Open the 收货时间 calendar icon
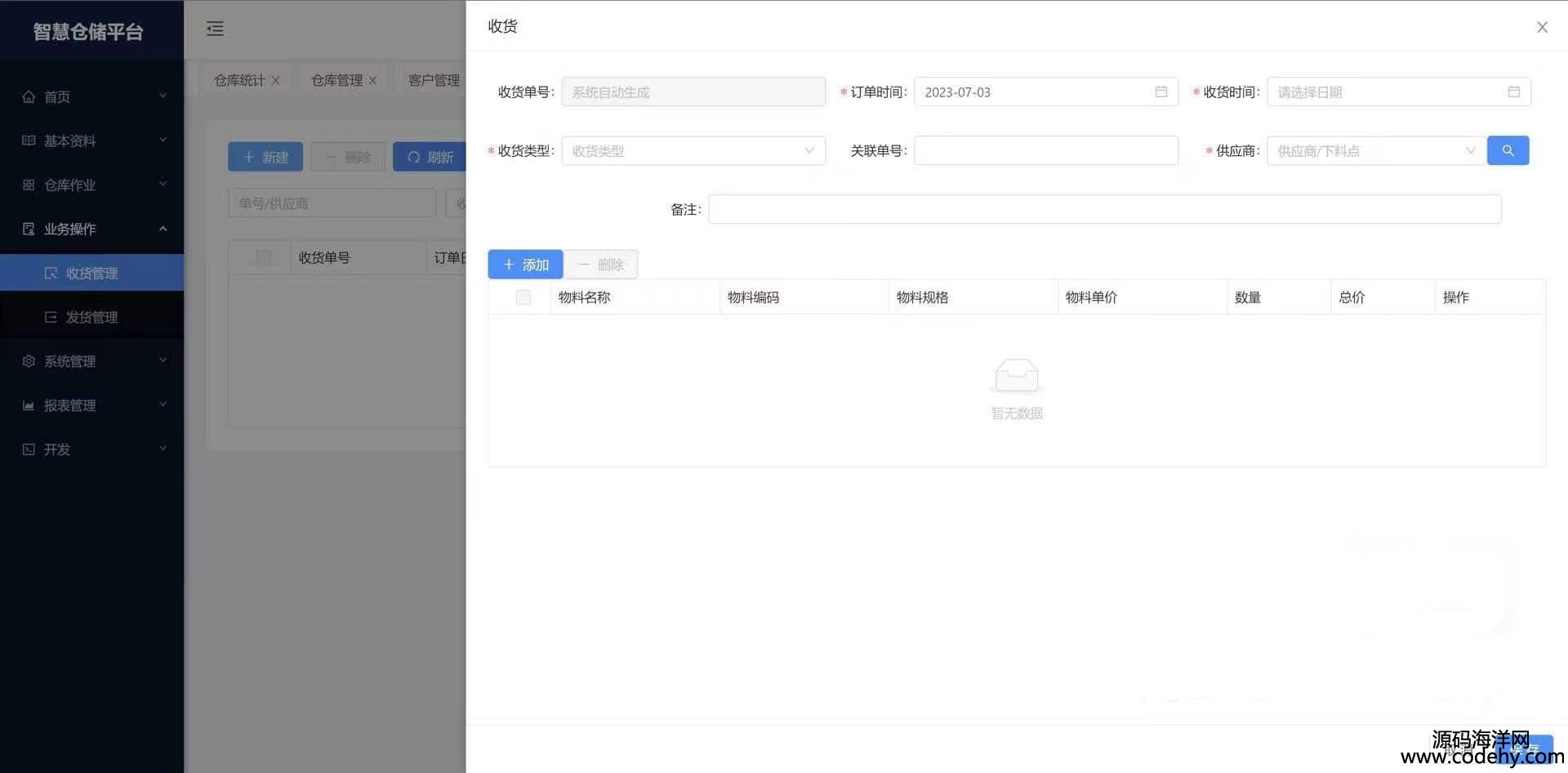Viewport: 1568px width, 773px height. point(1514,92)
